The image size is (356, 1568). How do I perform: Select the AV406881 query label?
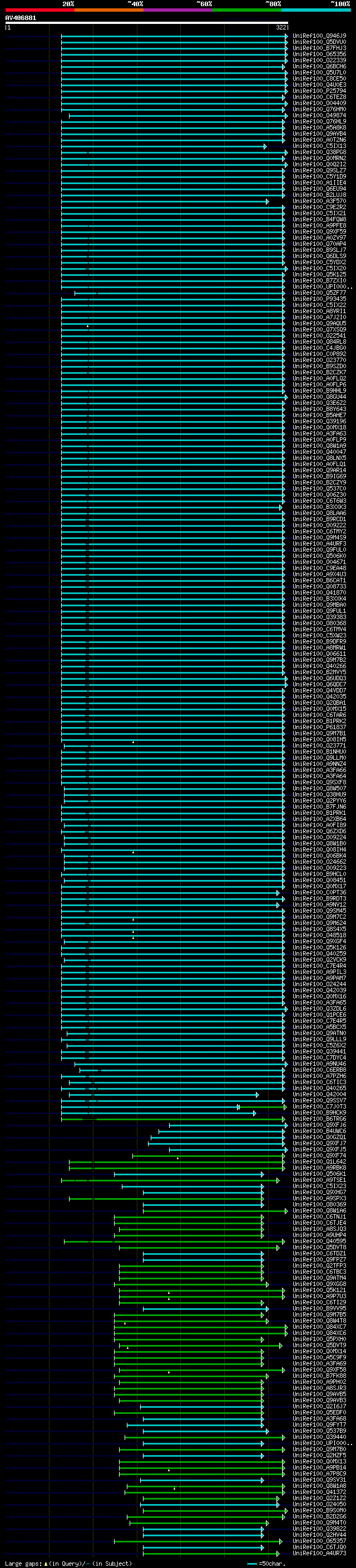click(x=21, y=18)
